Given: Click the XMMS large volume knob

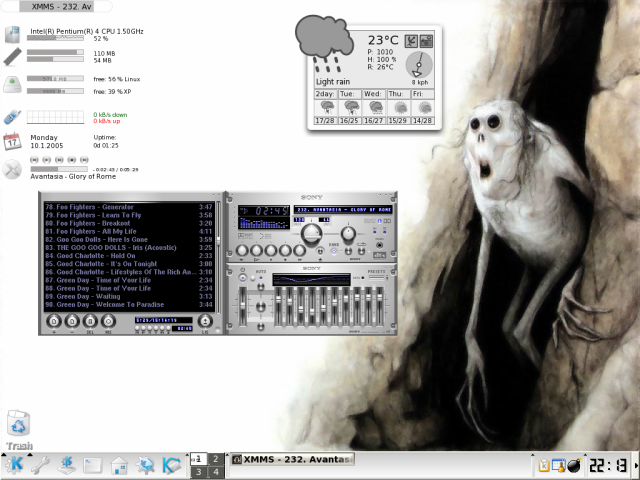Looking at the screenshot, I should click(x=311, y=234).
